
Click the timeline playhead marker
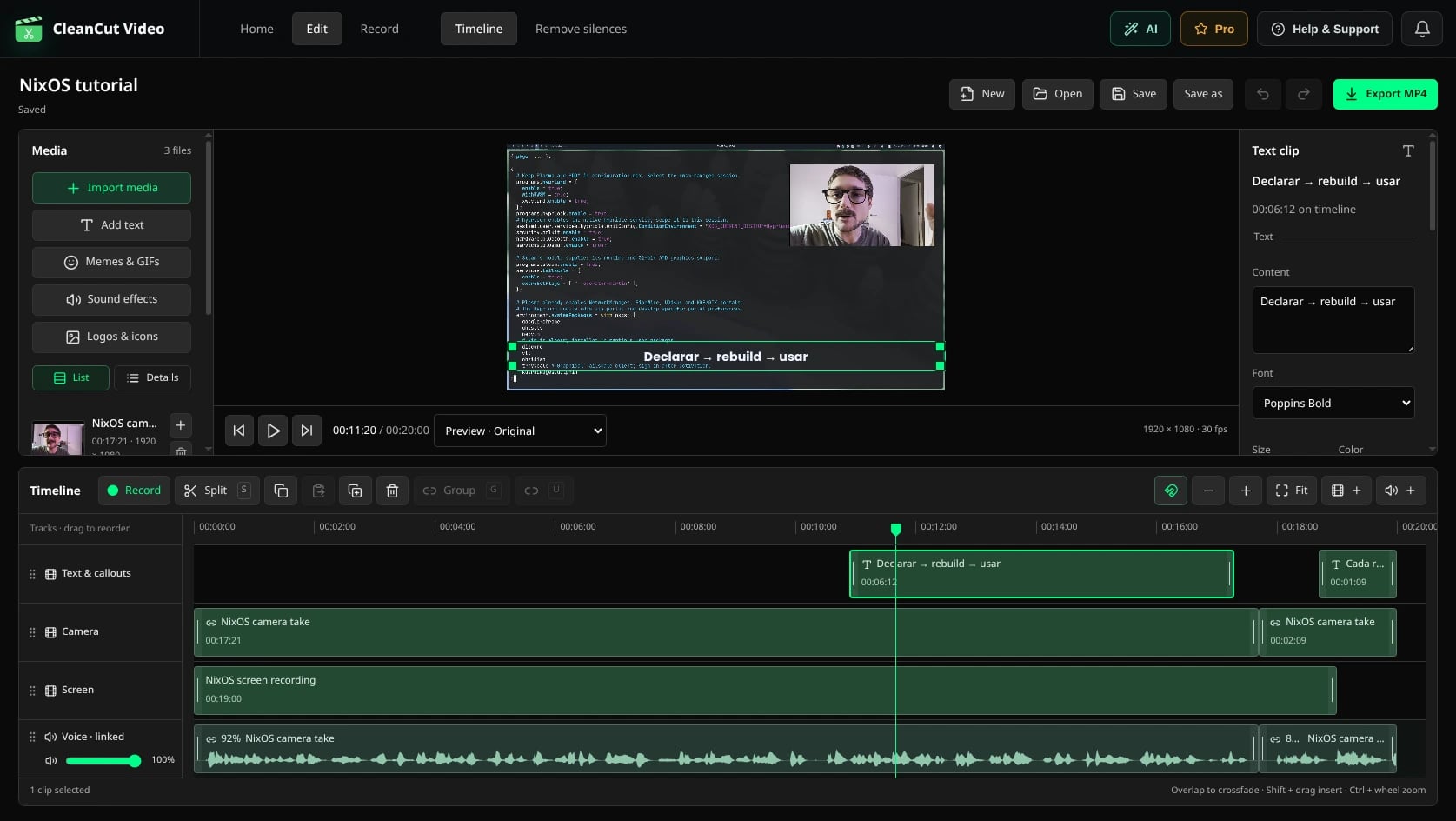click(895, 529)
